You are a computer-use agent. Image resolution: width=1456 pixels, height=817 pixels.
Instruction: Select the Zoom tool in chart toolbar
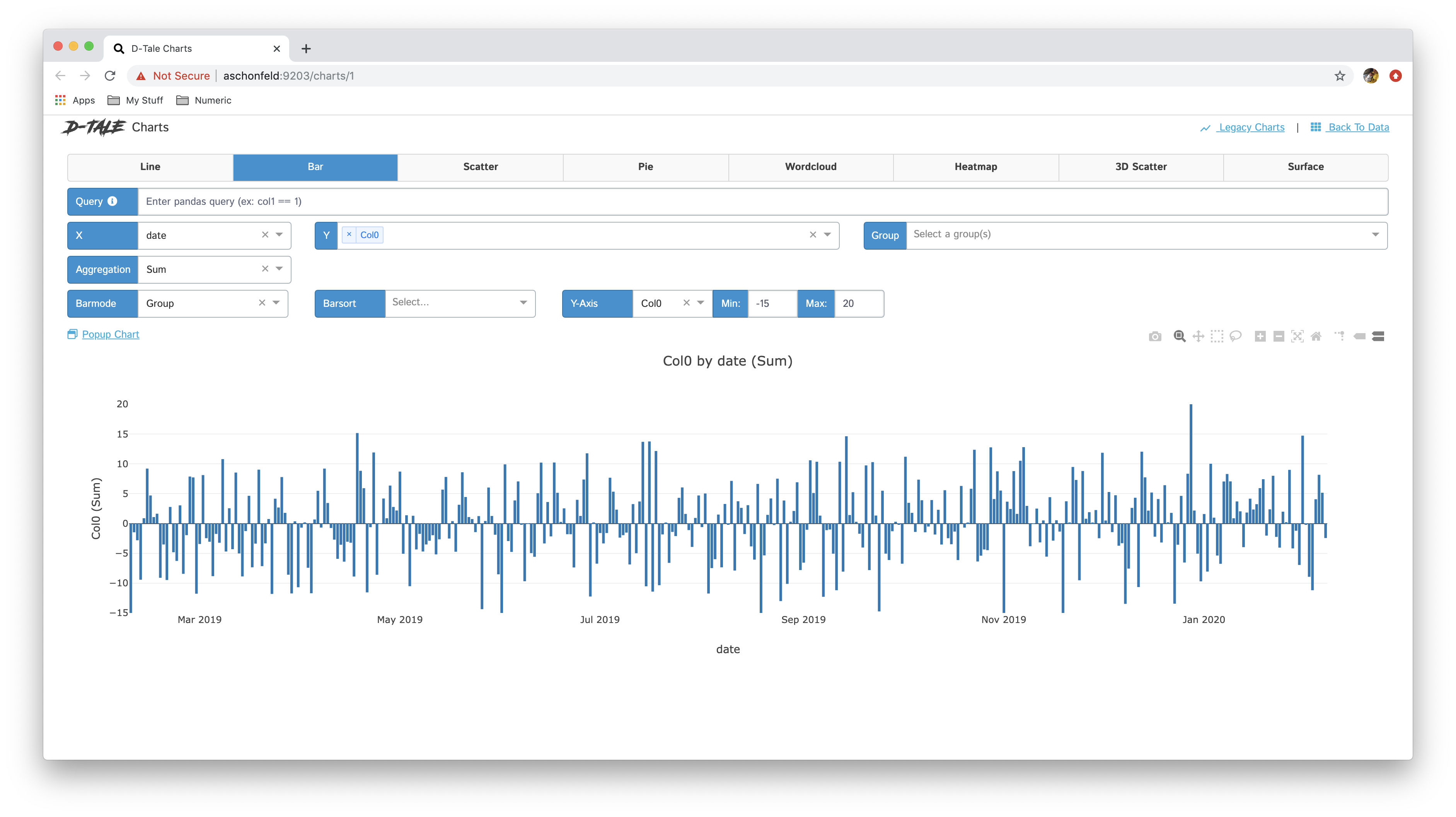coord(1179,336)
